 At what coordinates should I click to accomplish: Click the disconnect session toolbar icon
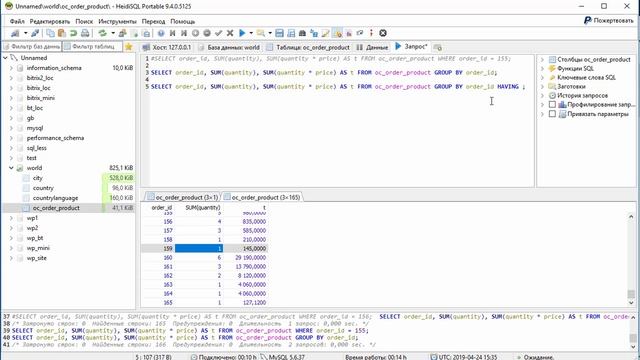pyautogui.click(x=35, y=33)
